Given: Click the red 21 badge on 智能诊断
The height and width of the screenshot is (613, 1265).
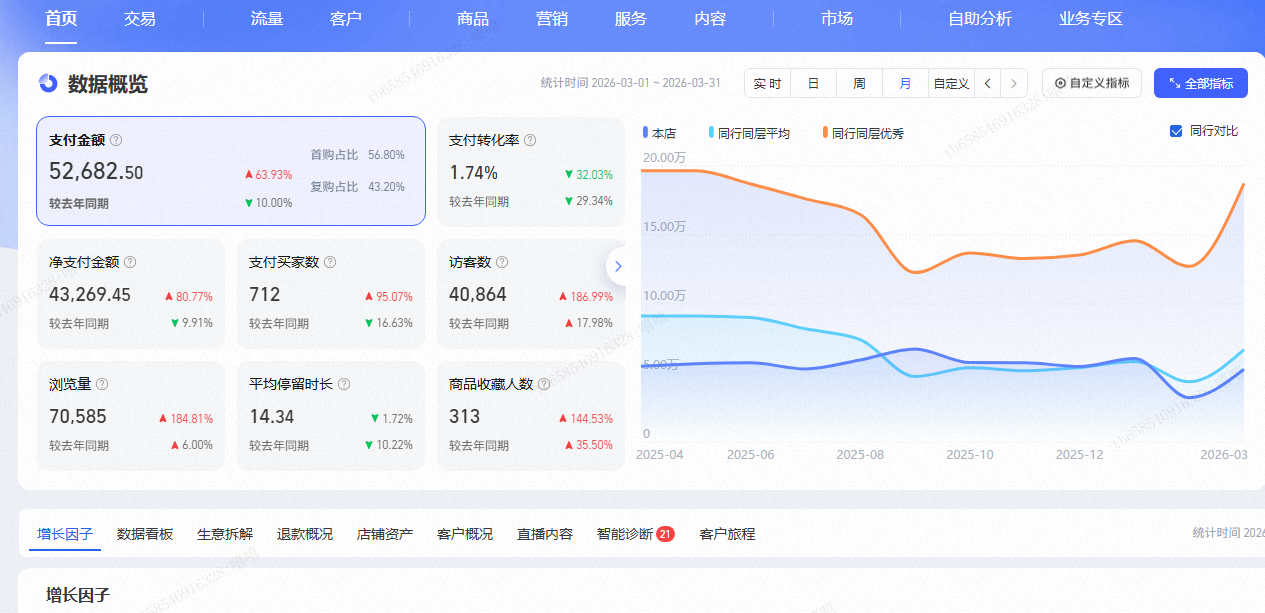Looking at the screenshot, I should [665, 534].
